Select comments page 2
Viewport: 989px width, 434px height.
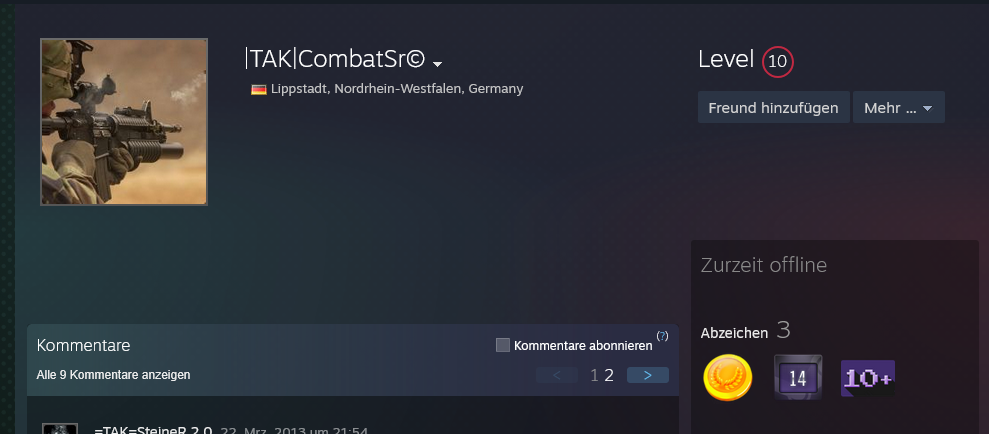[609, 376]
